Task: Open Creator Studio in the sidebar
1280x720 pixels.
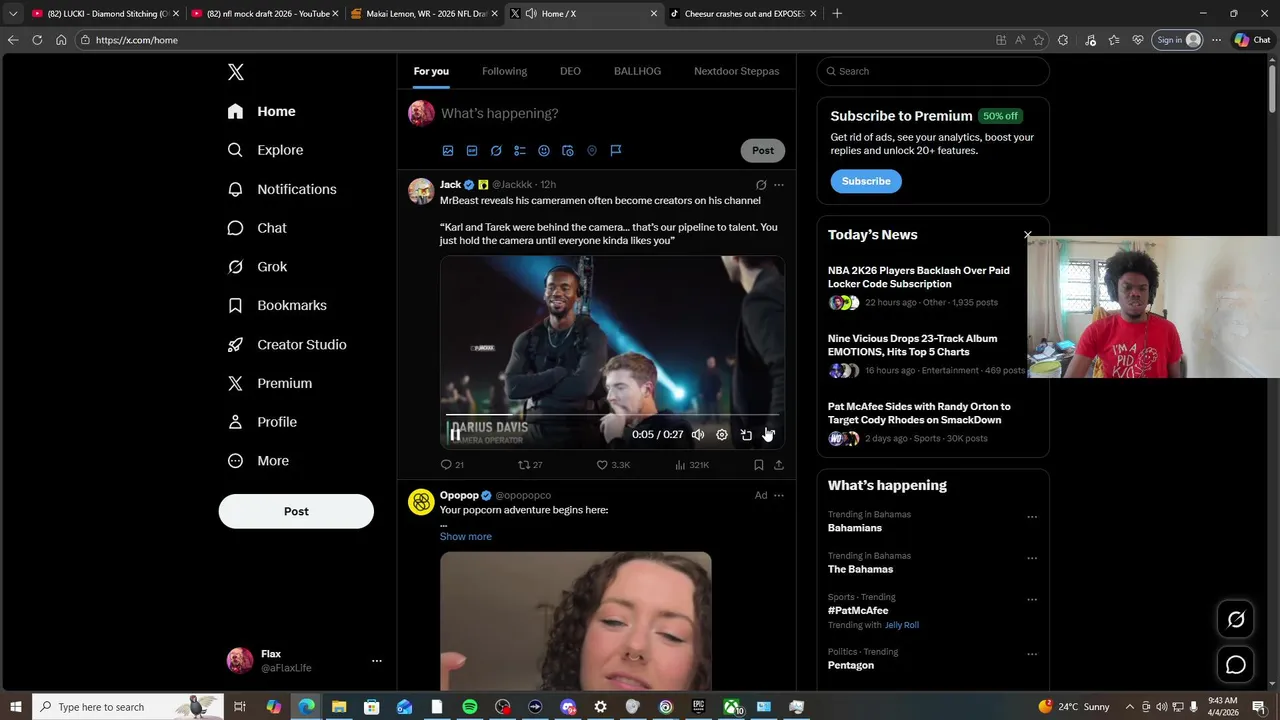Action: (287, 345)
